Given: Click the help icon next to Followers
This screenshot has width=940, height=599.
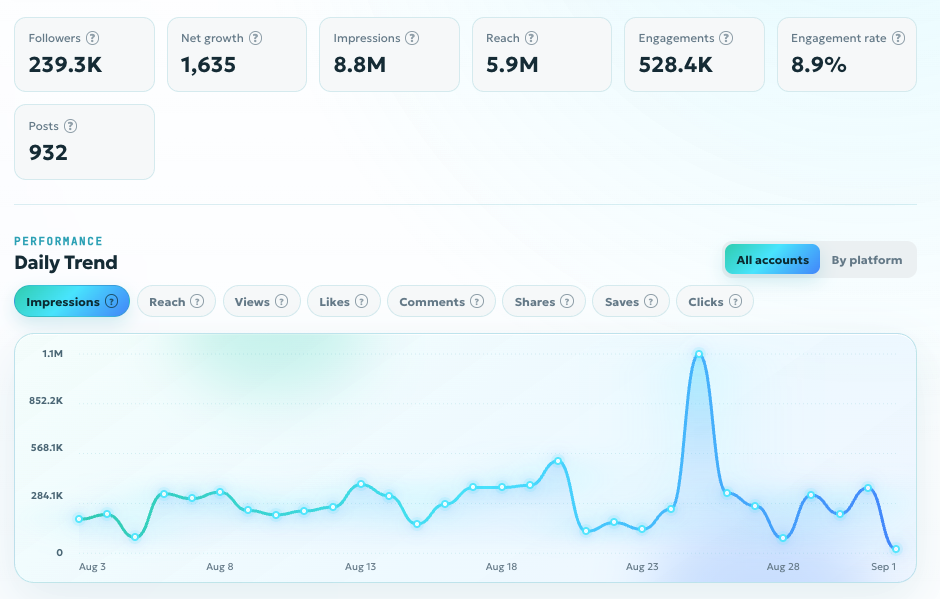Looking at the screenshot, I should coord(92,38).
